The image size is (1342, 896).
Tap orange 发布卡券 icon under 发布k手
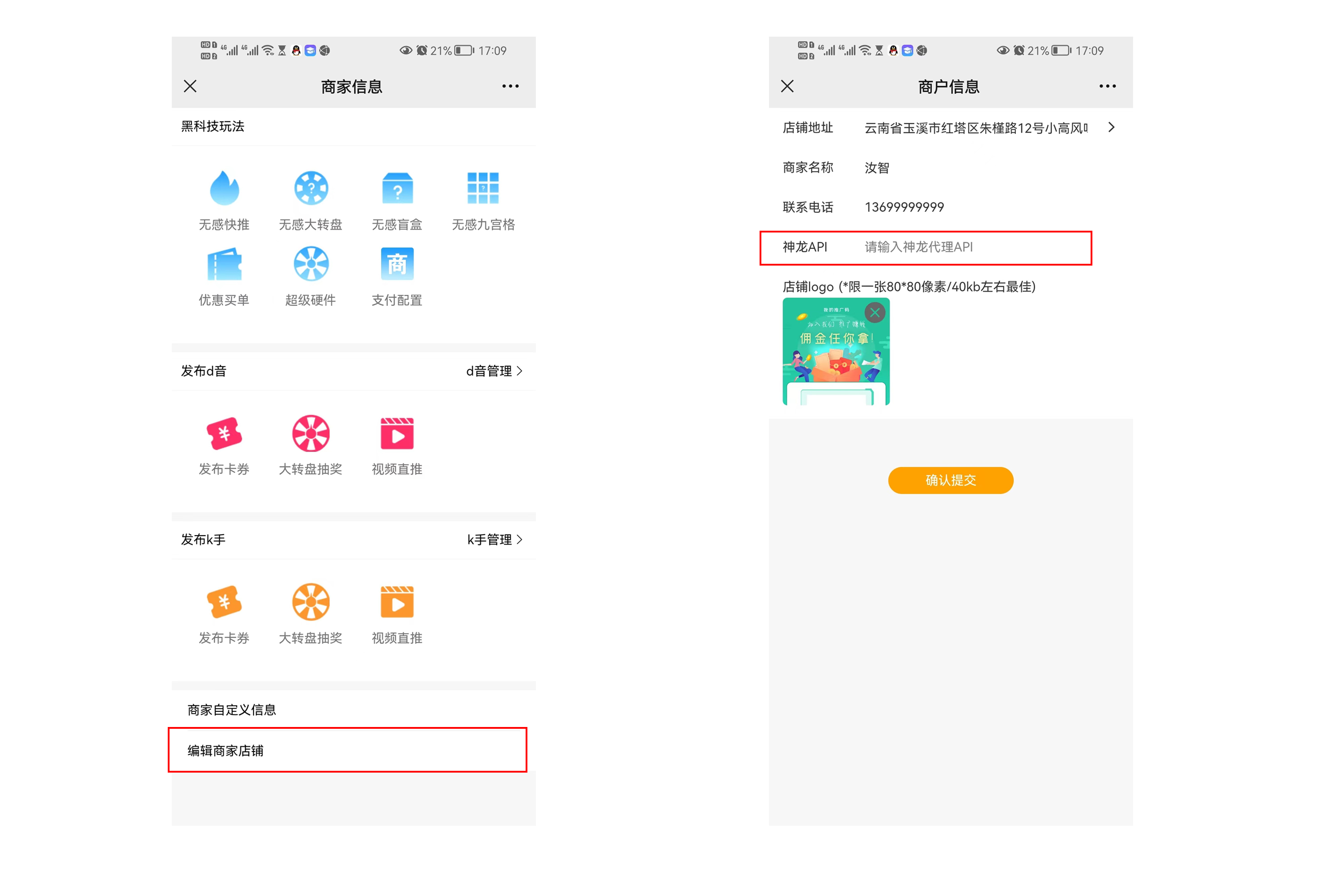(x=224, y=602)
